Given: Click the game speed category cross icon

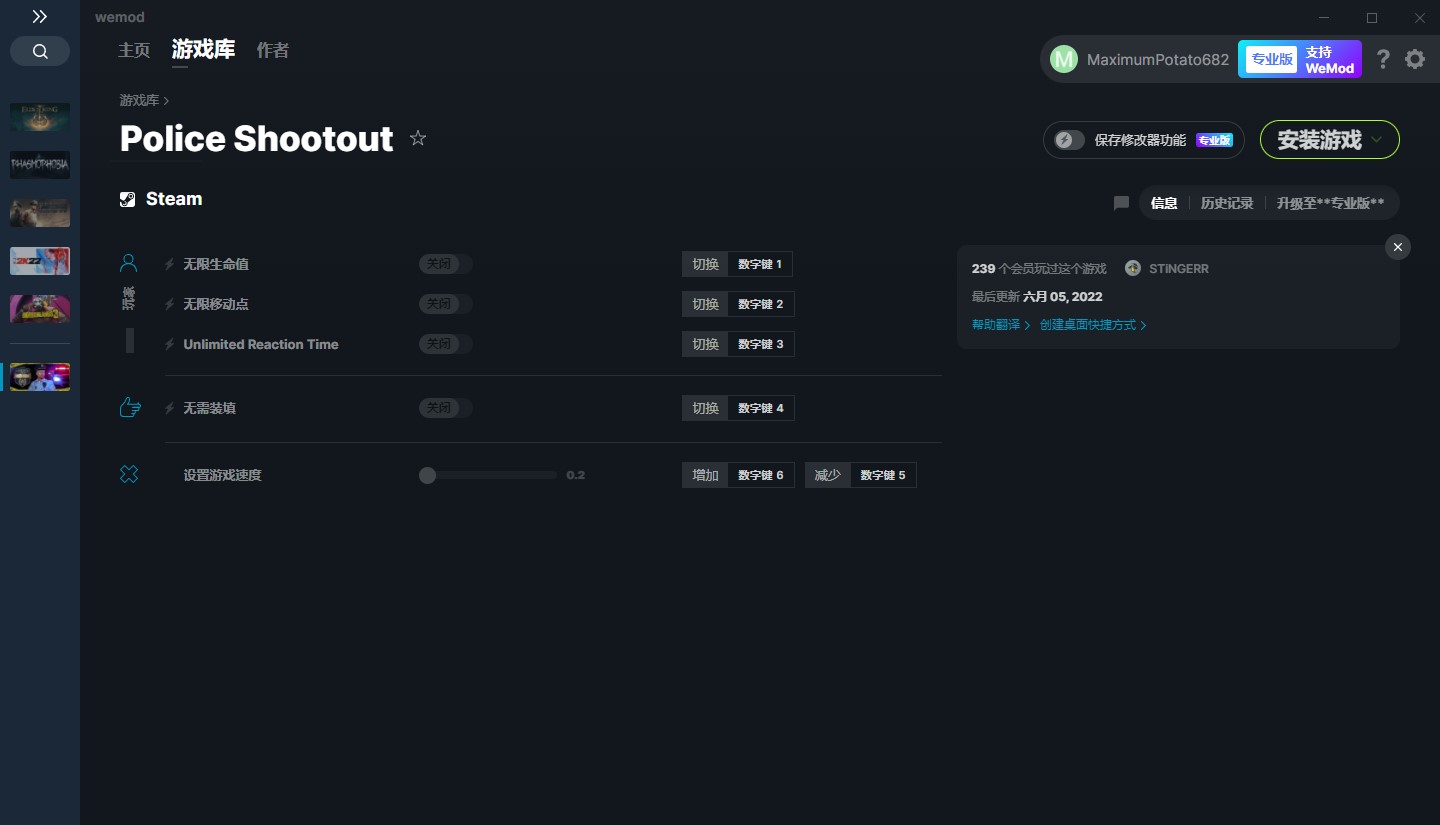Looking at the screenshot, I should [129, 474].
